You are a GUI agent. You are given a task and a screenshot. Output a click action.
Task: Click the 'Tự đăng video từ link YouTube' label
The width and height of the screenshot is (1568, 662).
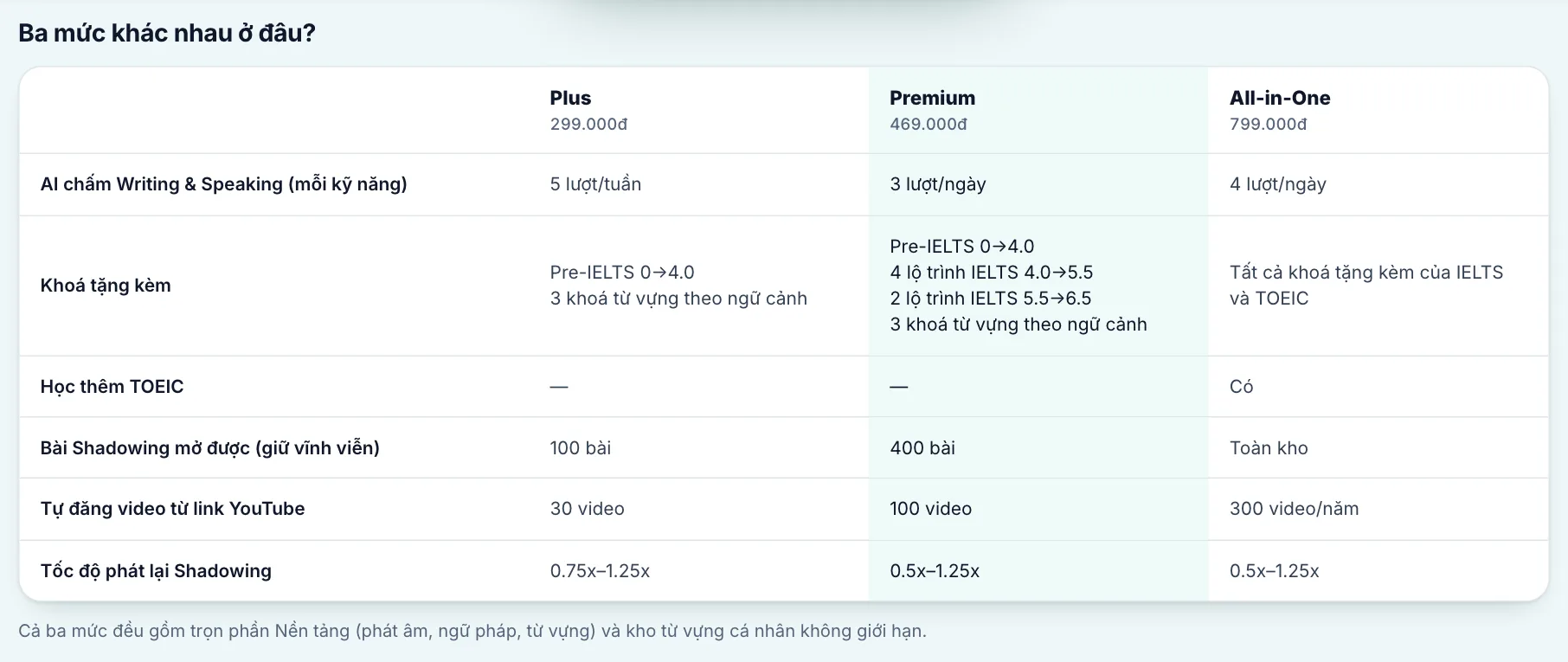click(x=172, y=509)
